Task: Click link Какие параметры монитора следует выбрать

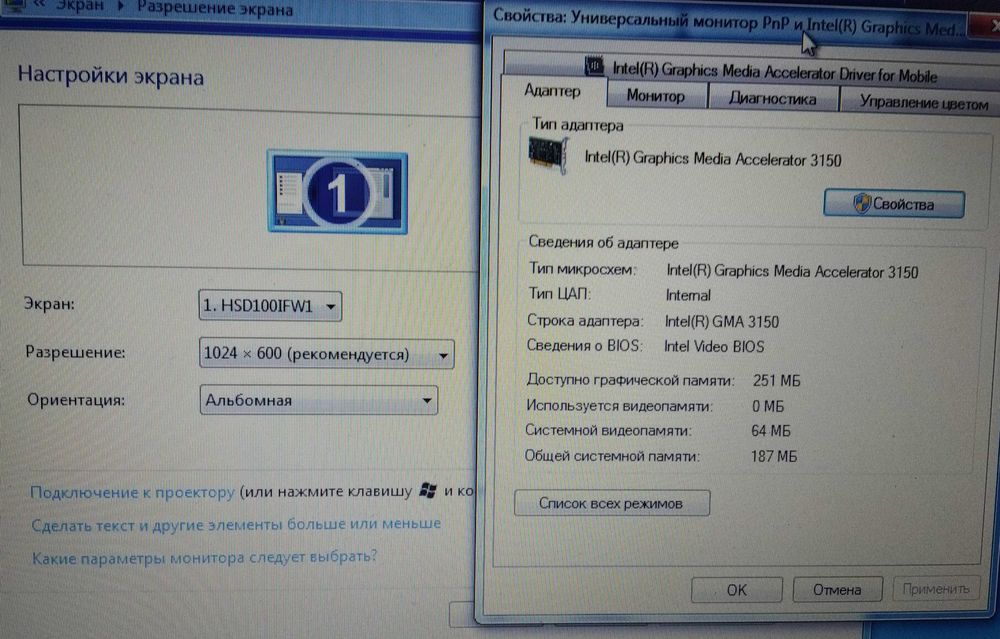Action: (204, 557)
